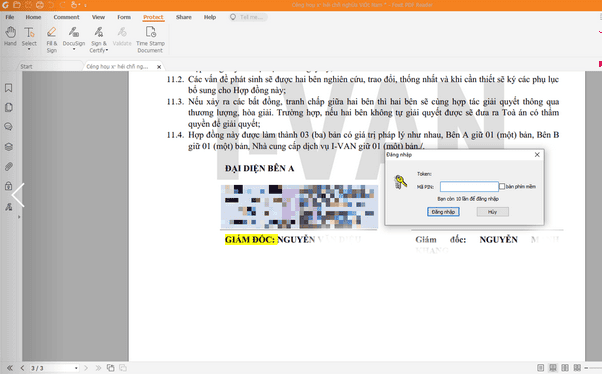
Task: Click the large previous arrow overlay
Action: click(18, 195)
